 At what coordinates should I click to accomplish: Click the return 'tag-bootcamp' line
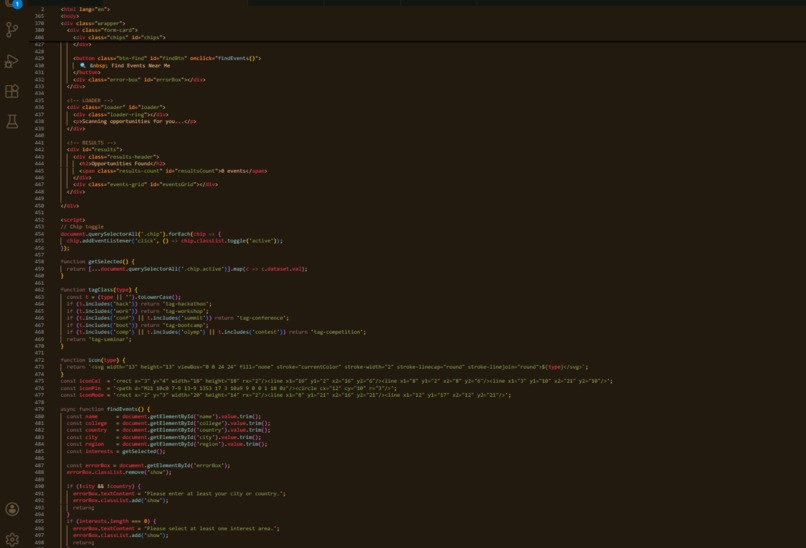click(137, 325)
